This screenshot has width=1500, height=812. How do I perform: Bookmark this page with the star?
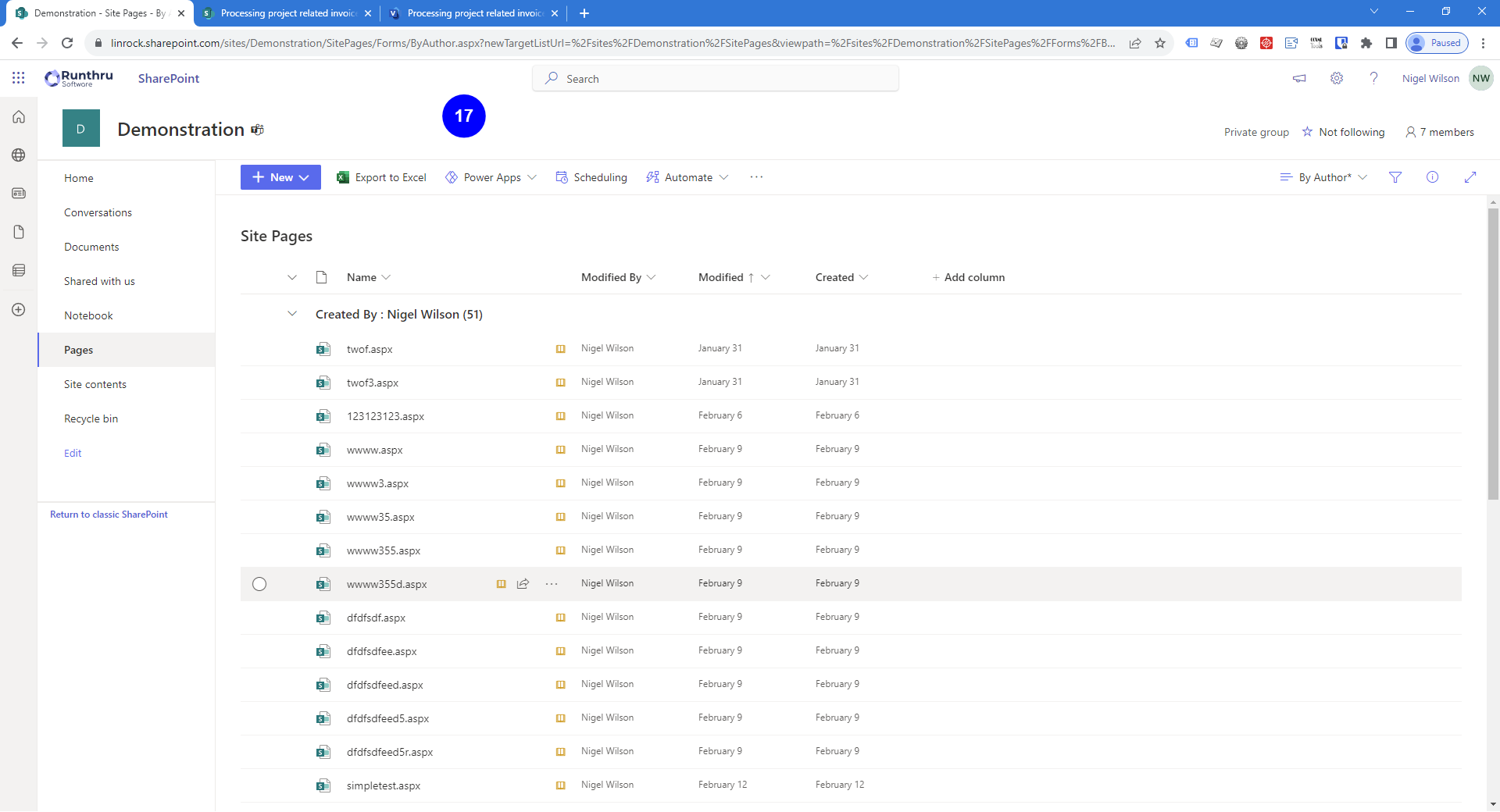pos(1160,43)
